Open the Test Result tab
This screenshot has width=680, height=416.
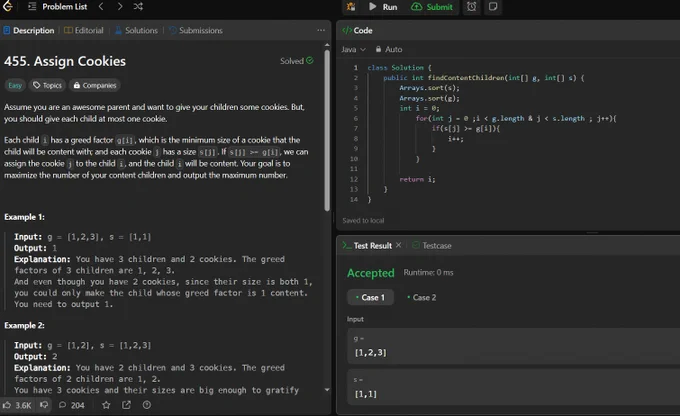click(368, 246)
